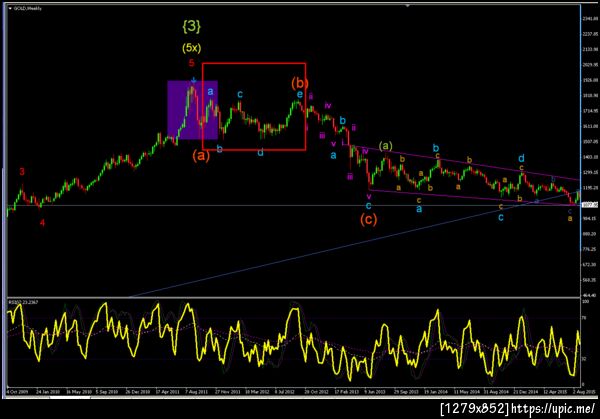Select the orange (a) correction label
Image resolution: width=600 pixels, height=419 pixels.
coord(201,155)
